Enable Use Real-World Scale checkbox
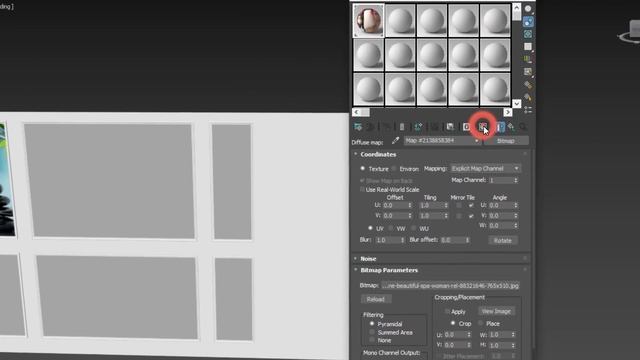The image size is (640, 360). pos(362,190)
